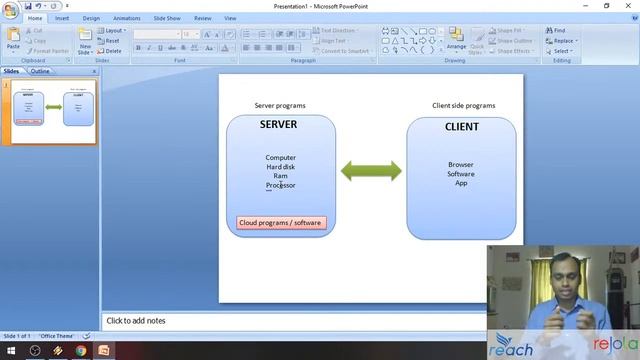Viewport: 640px width, 360px height.
Task: Open Quick Styles gallery
Action: 476,41
